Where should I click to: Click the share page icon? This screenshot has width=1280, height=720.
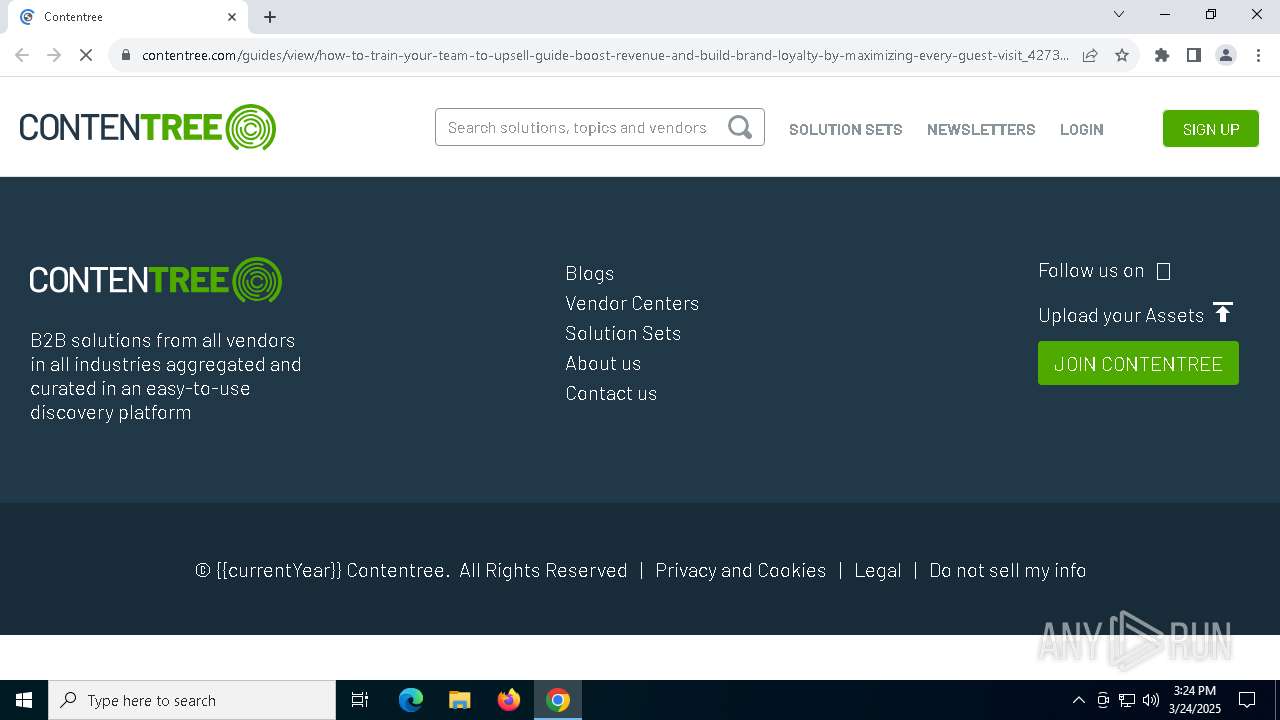pyautogui.click(x=1090, y=55)
